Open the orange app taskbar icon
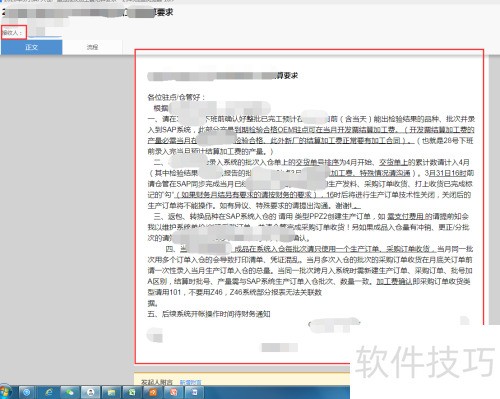Screen dimensions: 500x399 coord(153,392)
